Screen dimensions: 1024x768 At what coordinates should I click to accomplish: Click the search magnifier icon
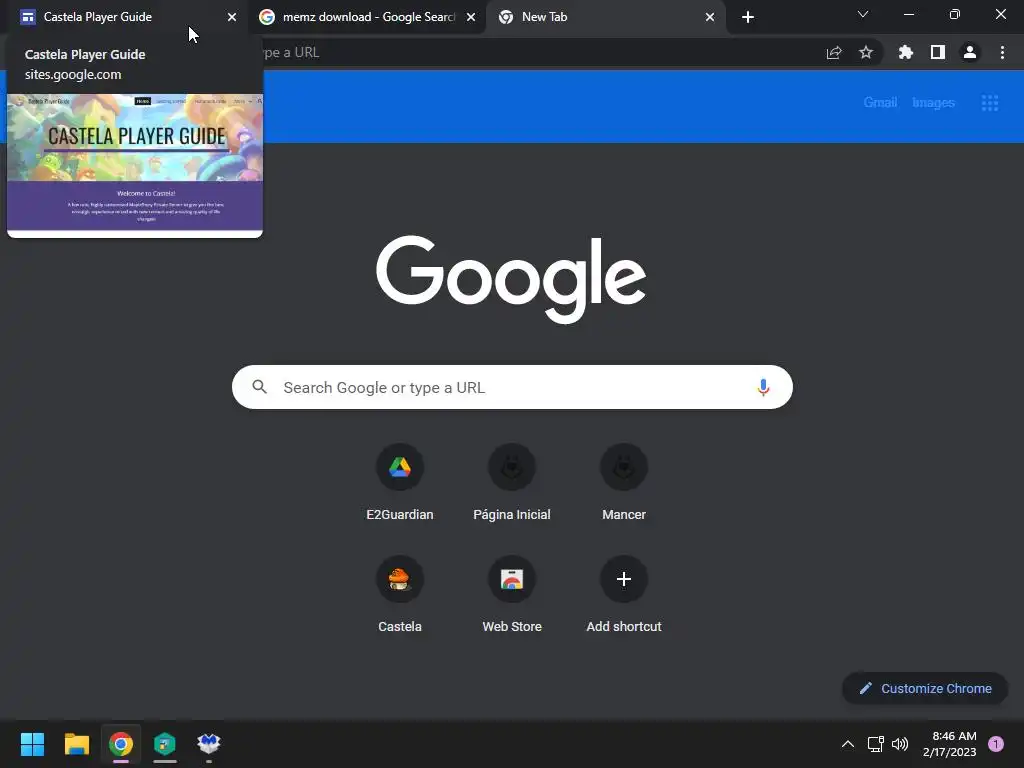pos(259,387)
